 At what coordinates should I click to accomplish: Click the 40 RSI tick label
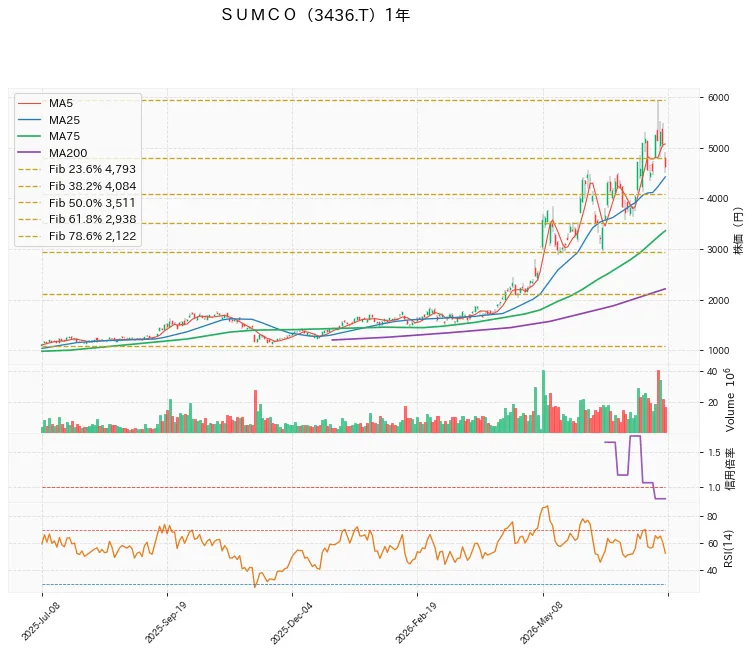(x=713, y=571)
